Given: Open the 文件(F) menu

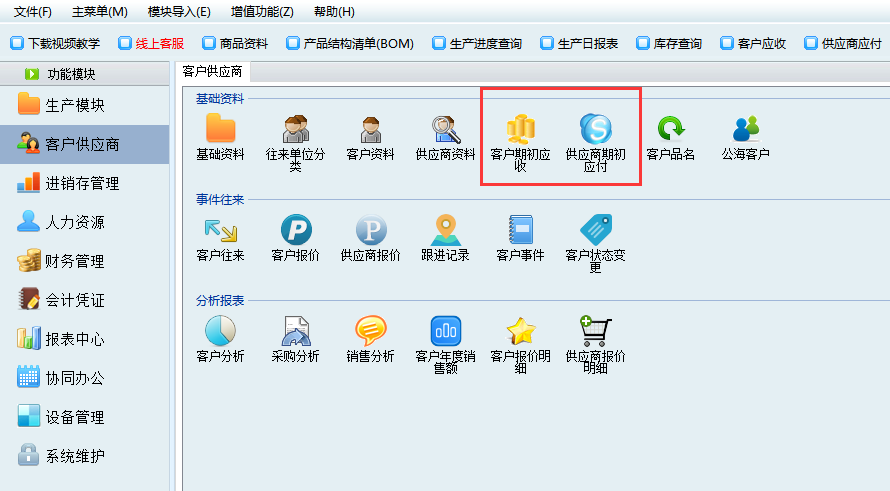Looking at the screenshot, I should (33, 12).
